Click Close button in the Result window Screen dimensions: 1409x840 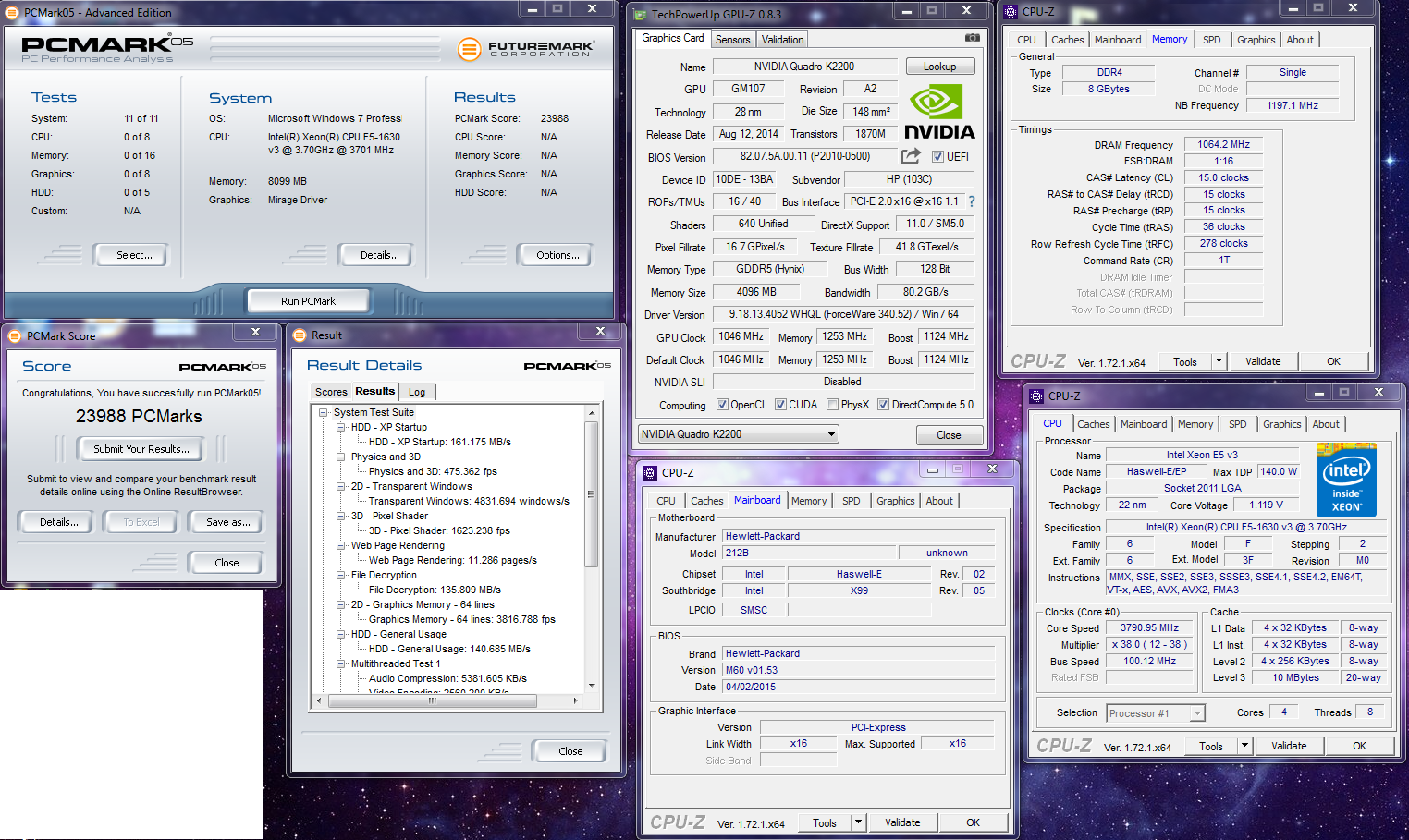[570, 751]
